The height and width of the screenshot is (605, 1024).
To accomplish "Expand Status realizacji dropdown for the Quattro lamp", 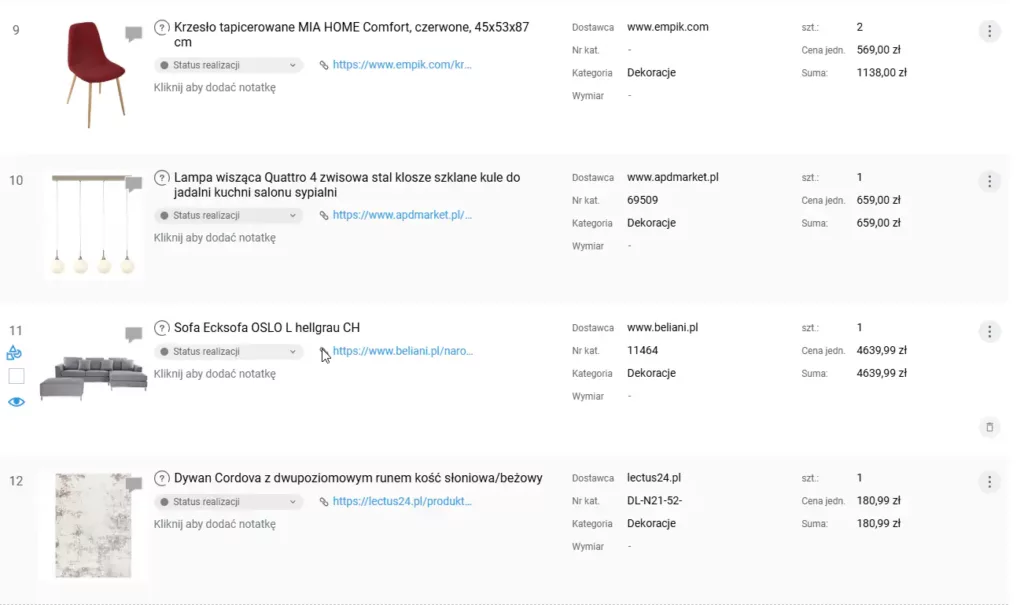I will click(228, 215).
